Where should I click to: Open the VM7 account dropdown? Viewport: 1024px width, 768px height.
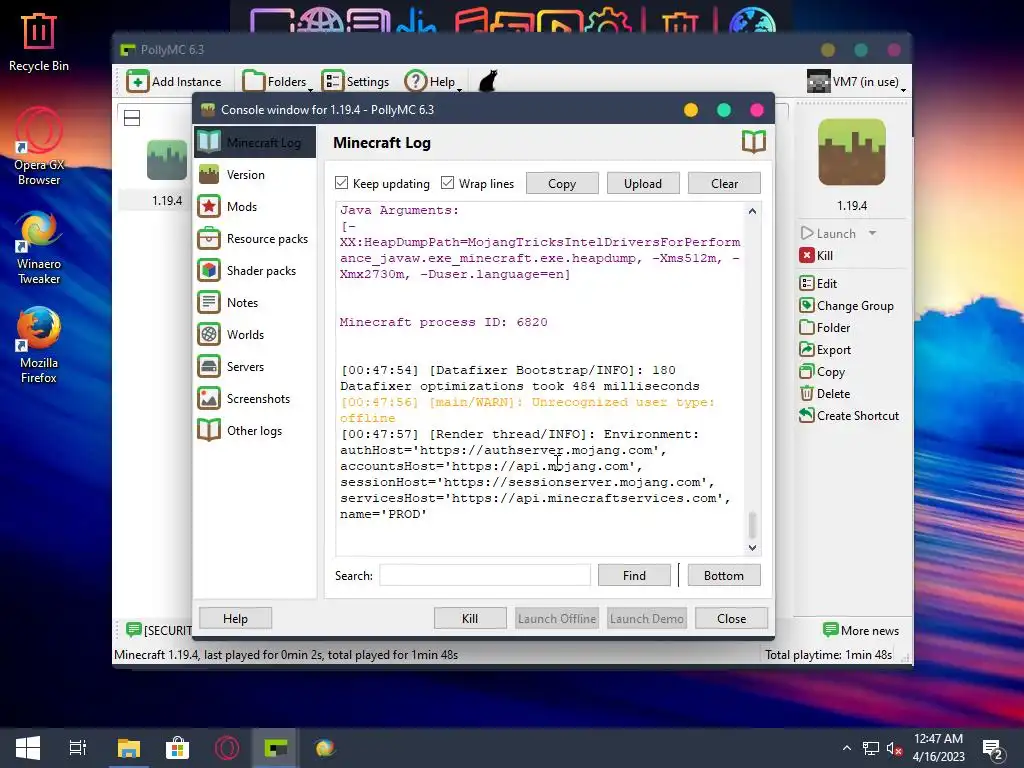[x=856, y=82]
